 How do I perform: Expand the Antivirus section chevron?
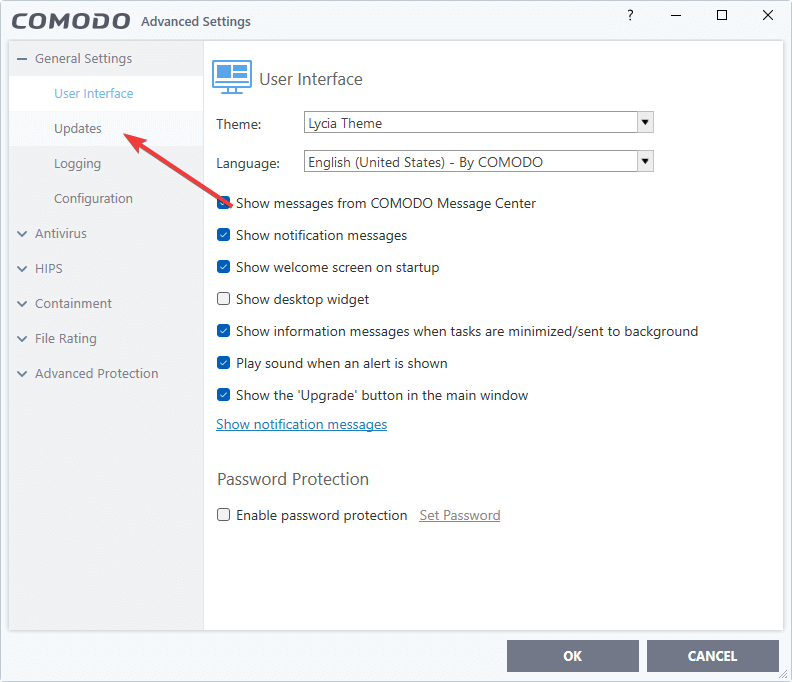tap(22, 234)
